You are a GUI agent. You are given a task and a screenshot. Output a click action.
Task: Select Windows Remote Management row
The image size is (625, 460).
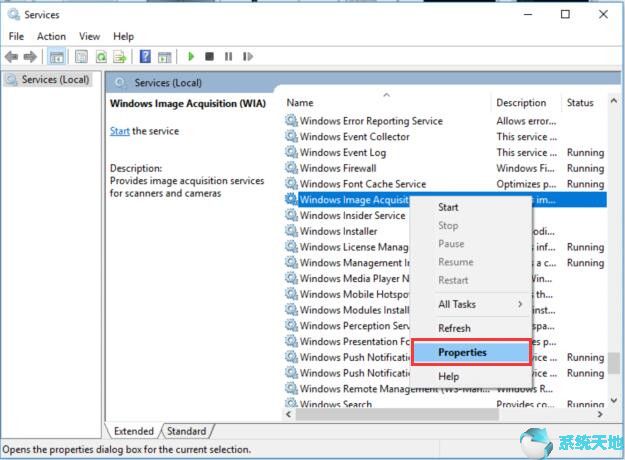[446, 388]
